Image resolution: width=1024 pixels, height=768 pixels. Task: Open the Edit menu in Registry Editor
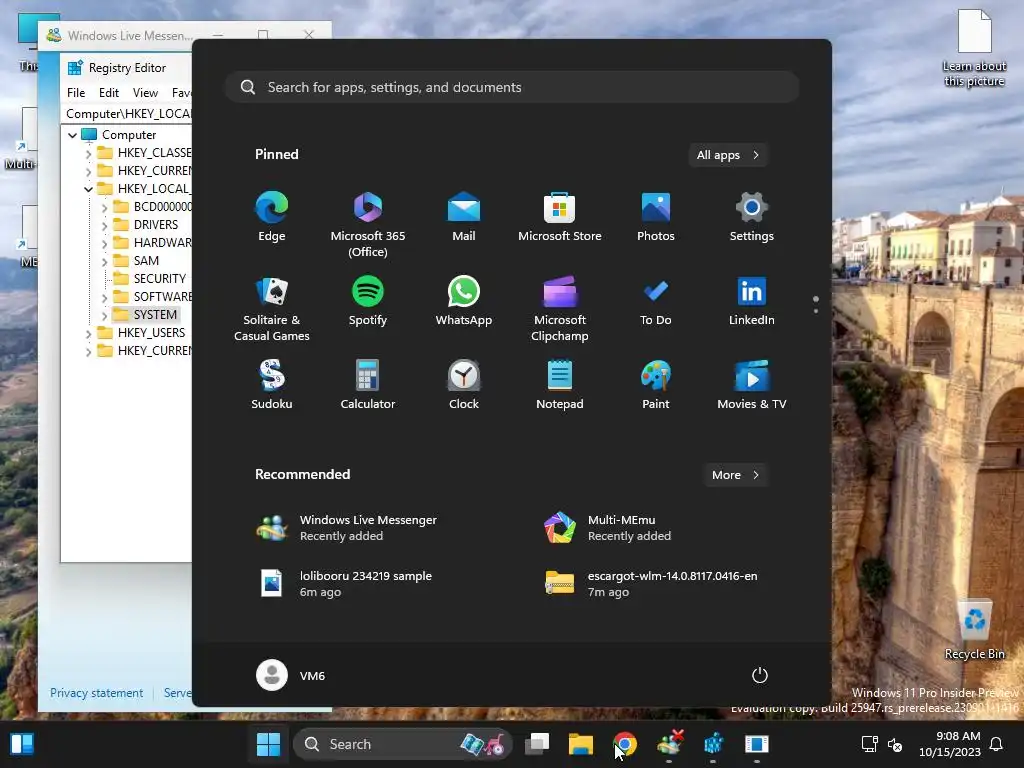tap(108, 93)
